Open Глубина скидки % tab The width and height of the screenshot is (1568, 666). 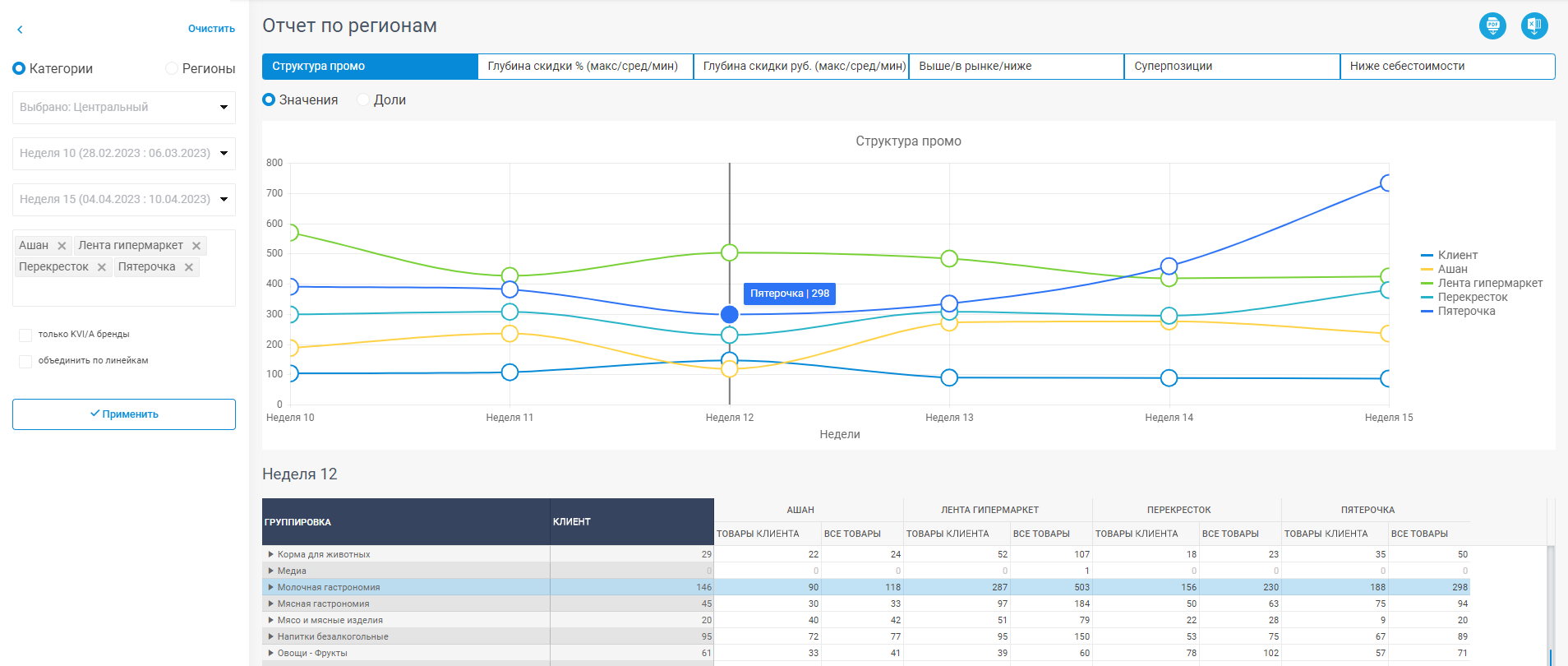point(585,67)
